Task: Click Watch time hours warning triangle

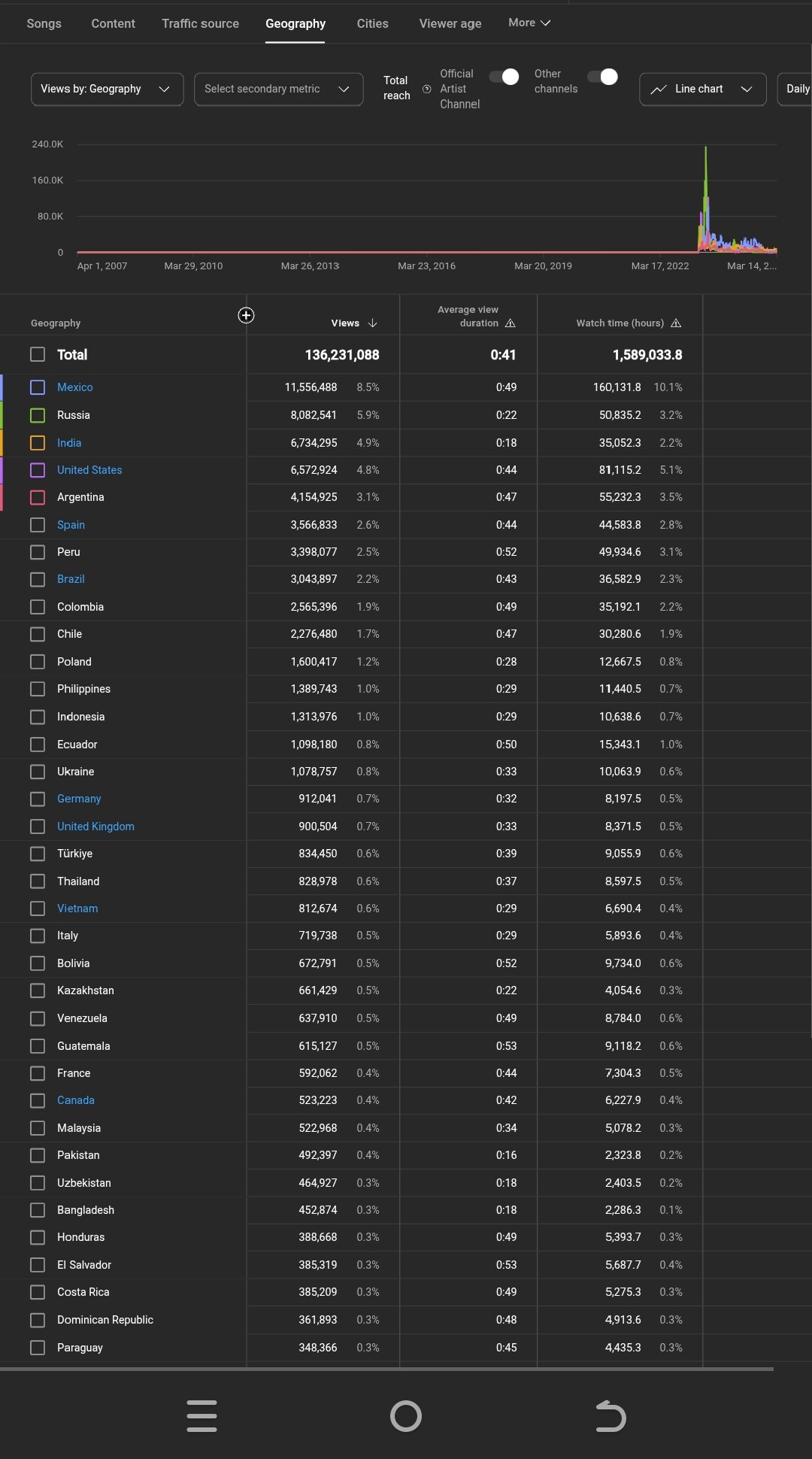Action: (x=676, y=323)
